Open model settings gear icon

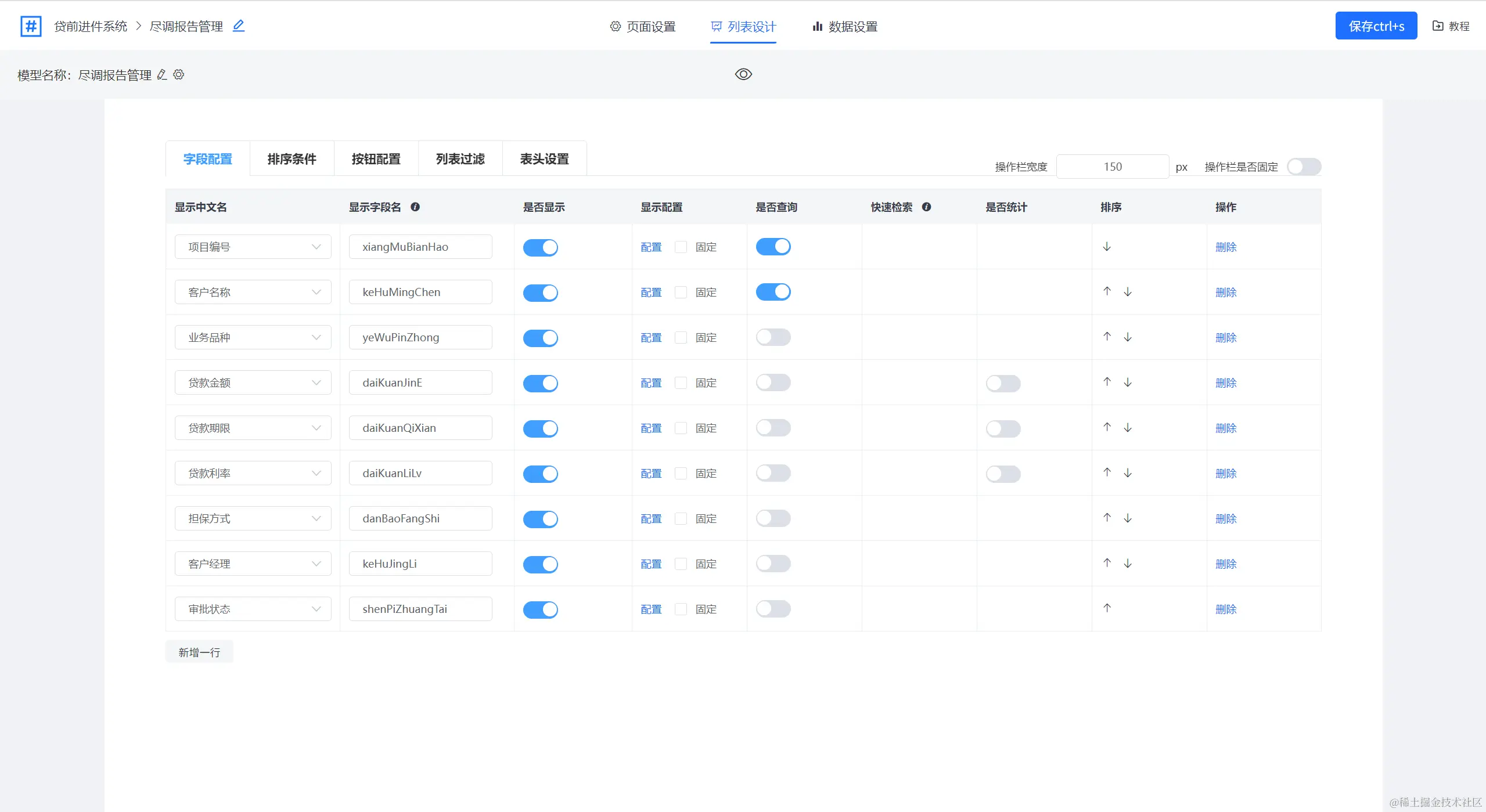click(179, 74)
